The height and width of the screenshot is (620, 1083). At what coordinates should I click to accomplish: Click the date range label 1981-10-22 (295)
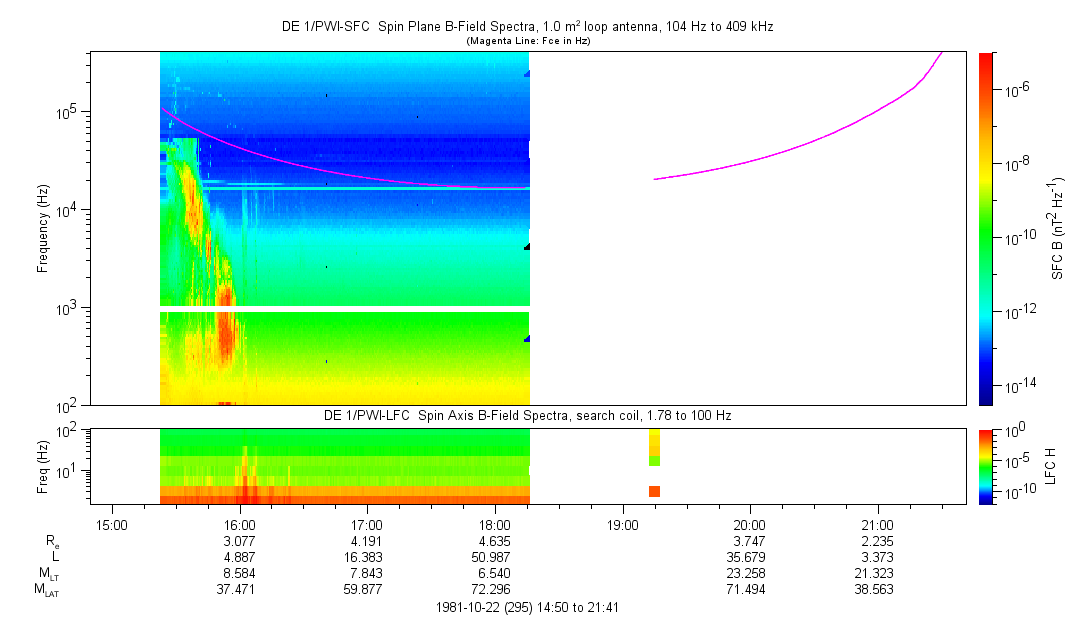coord(527,607)
